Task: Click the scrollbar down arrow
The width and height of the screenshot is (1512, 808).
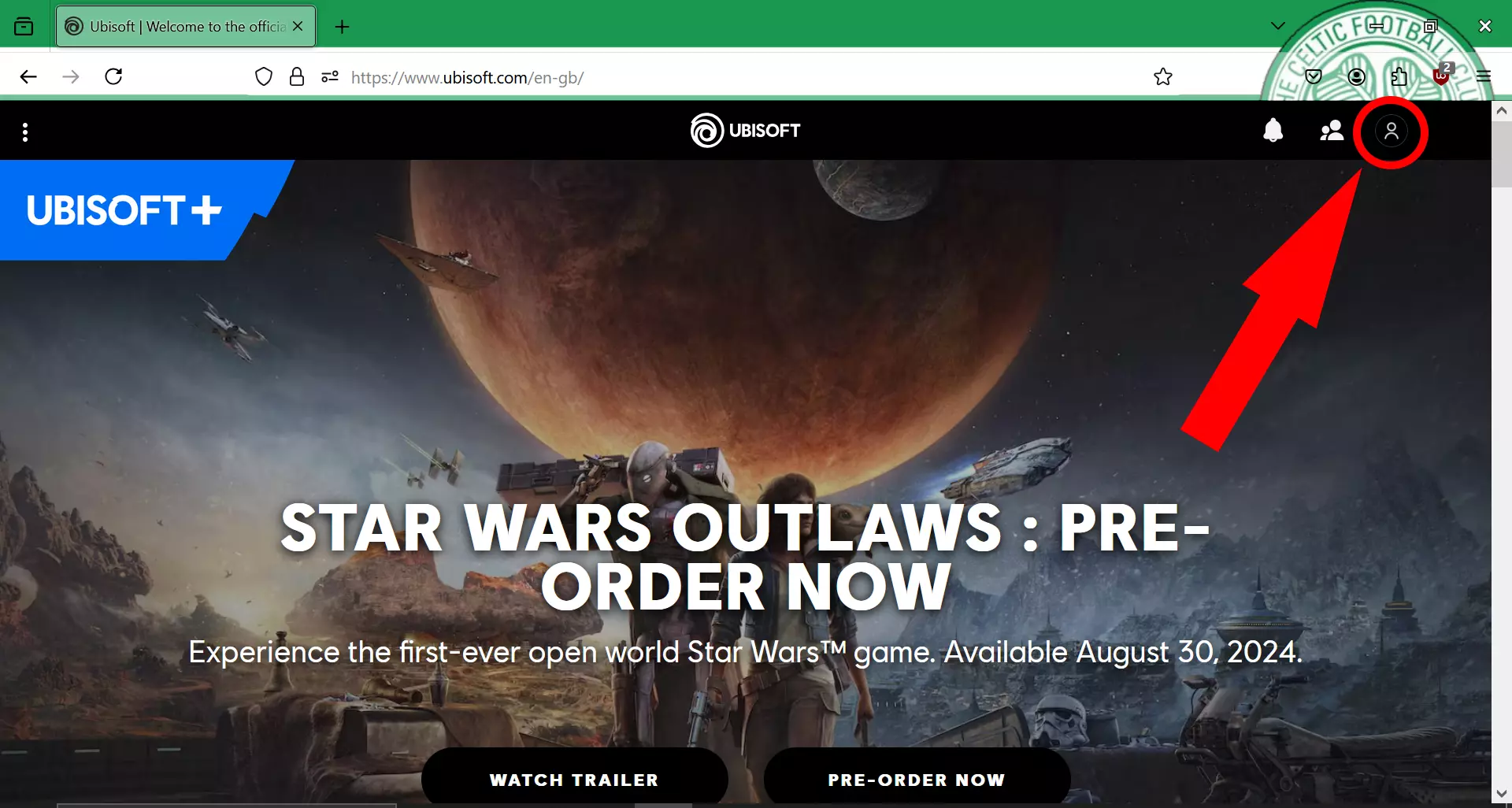Action: (x=1501, y=794)
